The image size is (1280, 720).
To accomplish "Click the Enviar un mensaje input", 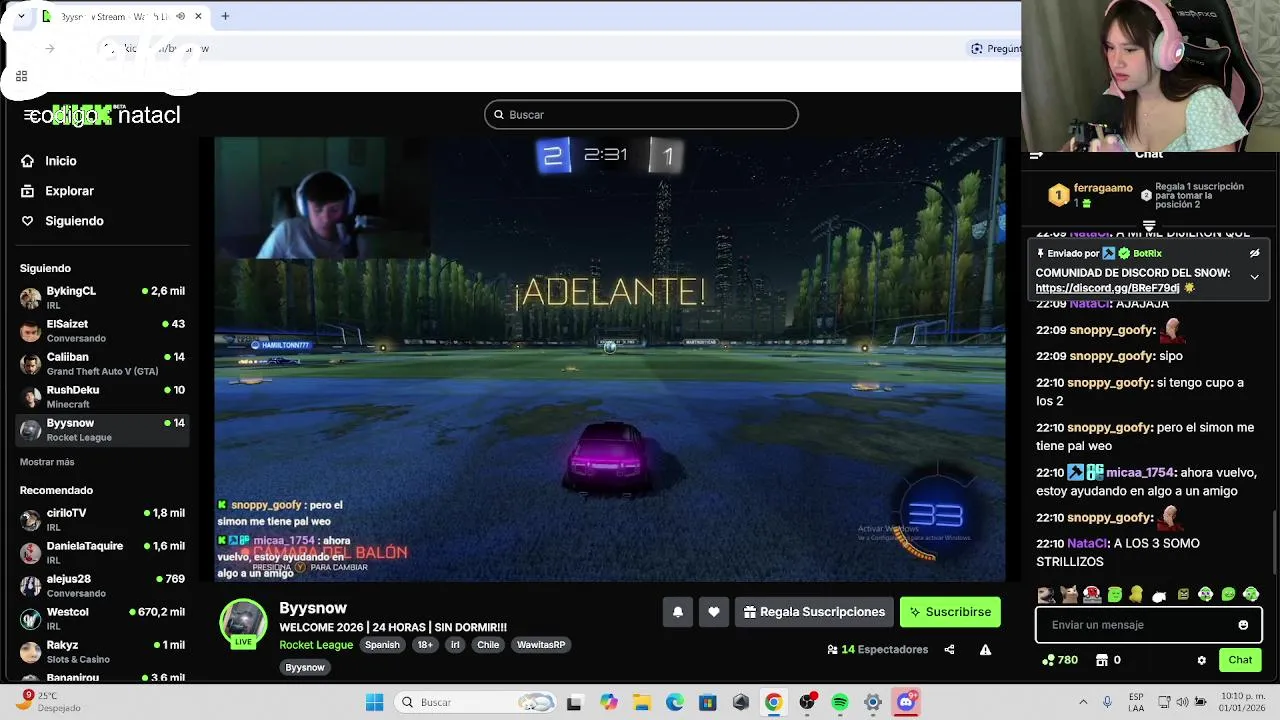I will 1149,625.
